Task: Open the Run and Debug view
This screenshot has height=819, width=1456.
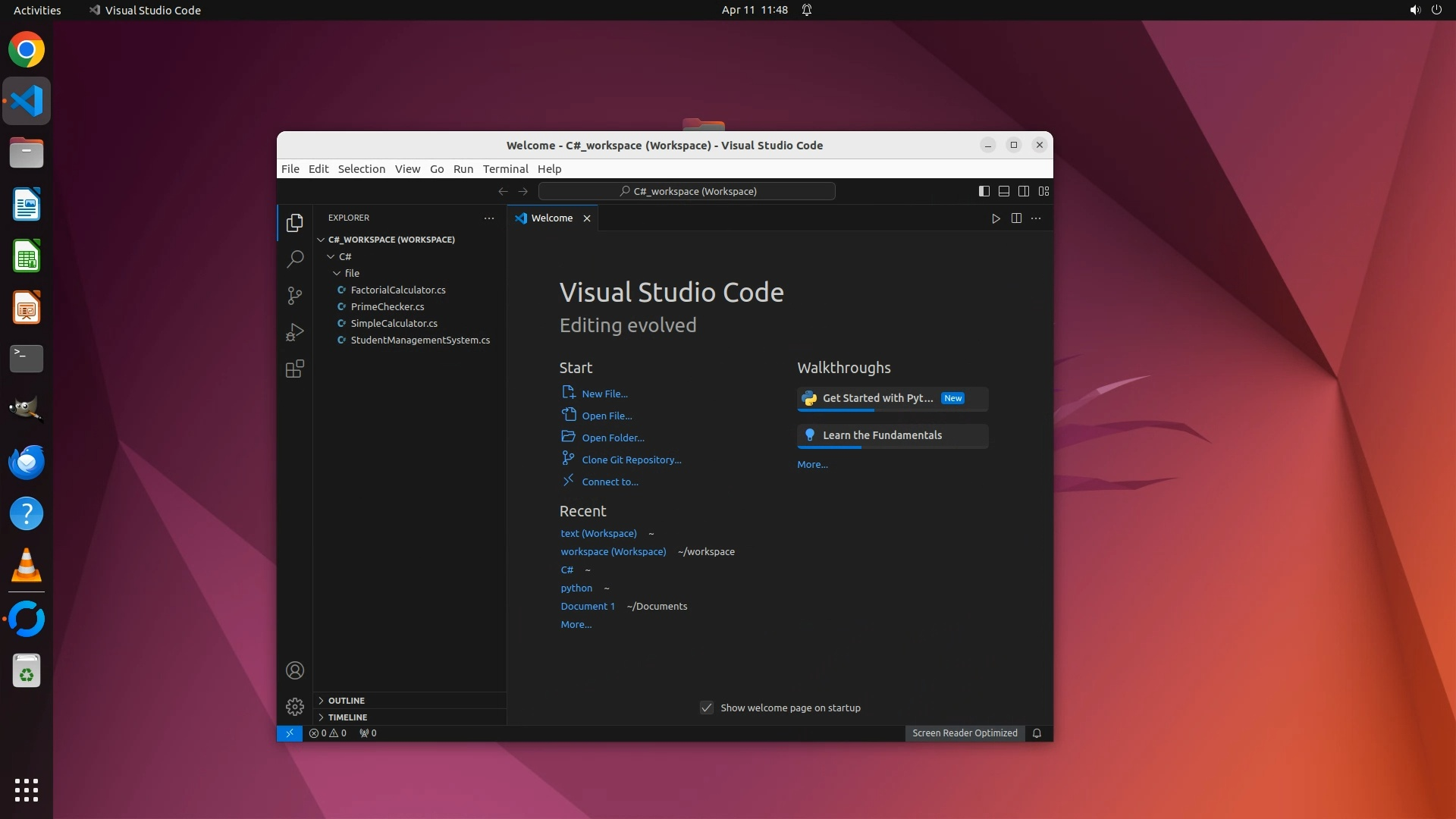Action: pyautogui.click(x=295, y=332)
